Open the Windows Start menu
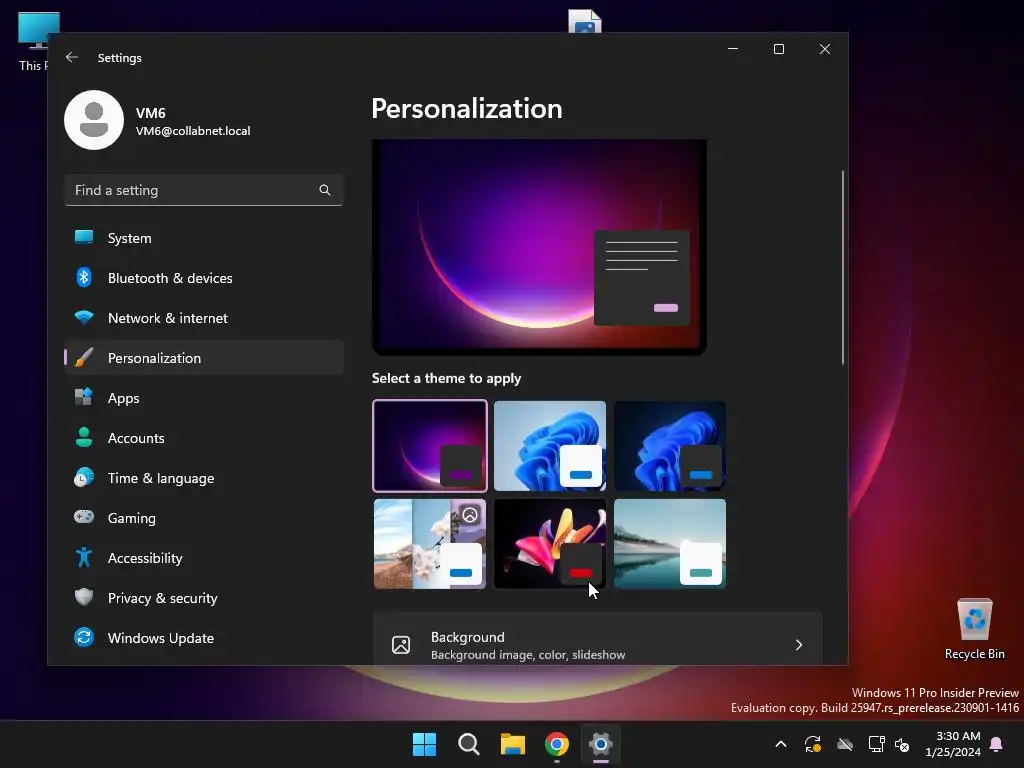The height and width of the screenshot is (768, 1024). tap(424, 744)
